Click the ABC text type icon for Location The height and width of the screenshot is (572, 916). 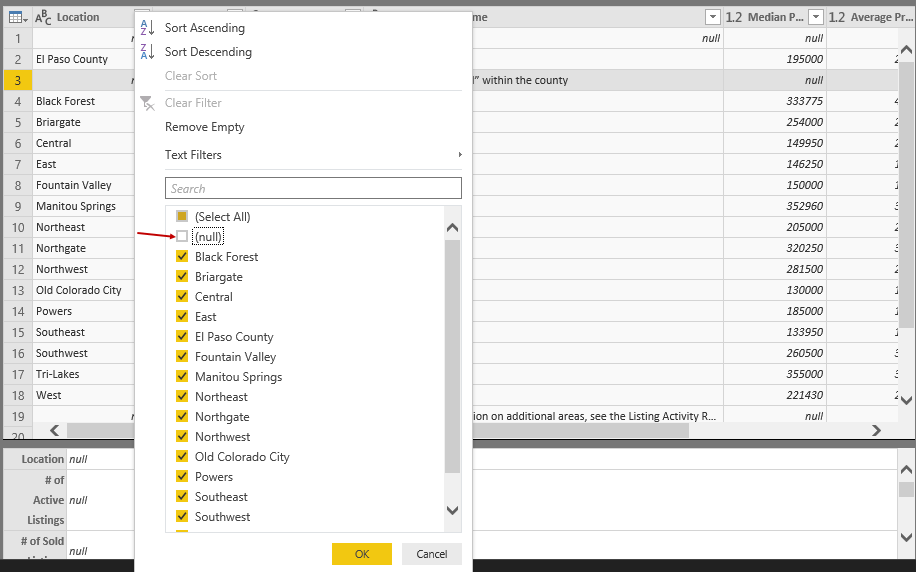(x=43, y=17)
